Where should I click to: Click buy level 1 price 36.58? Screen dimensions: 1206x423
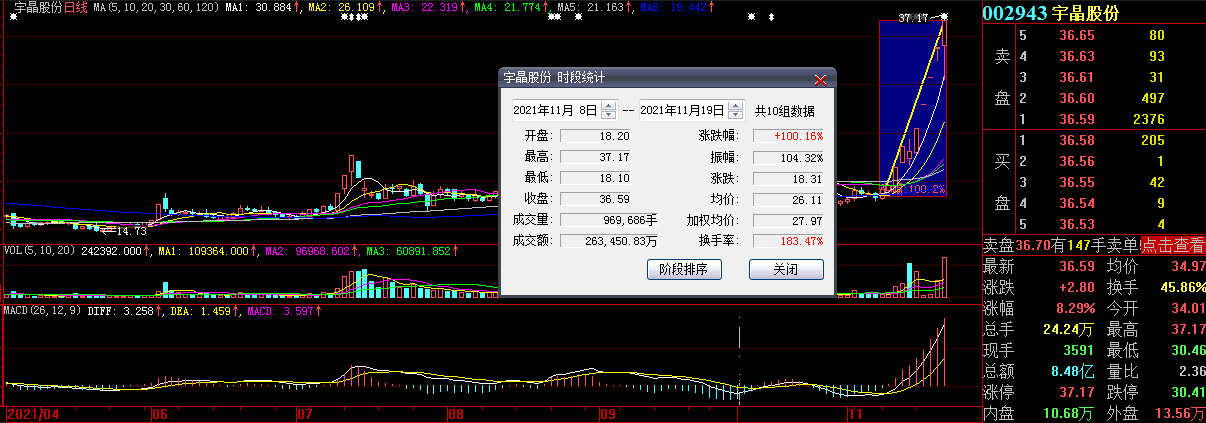[1069, 140]
